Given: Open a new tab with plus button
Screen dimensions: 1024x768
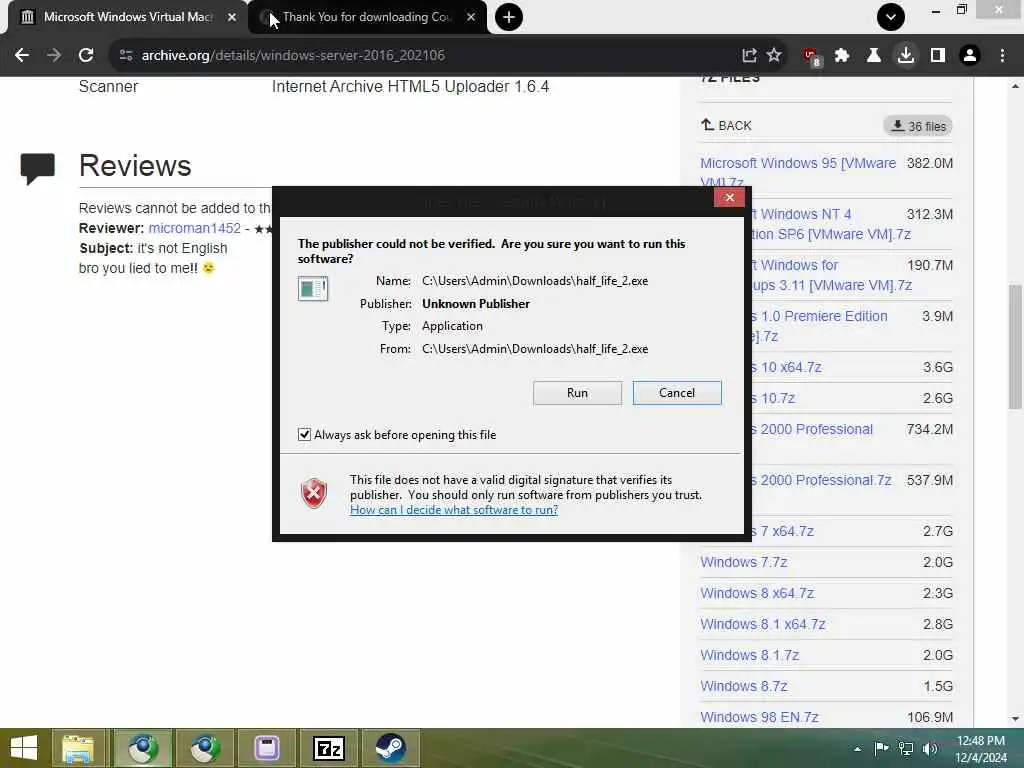Looking at the screenshot, I should coord(509,17).
